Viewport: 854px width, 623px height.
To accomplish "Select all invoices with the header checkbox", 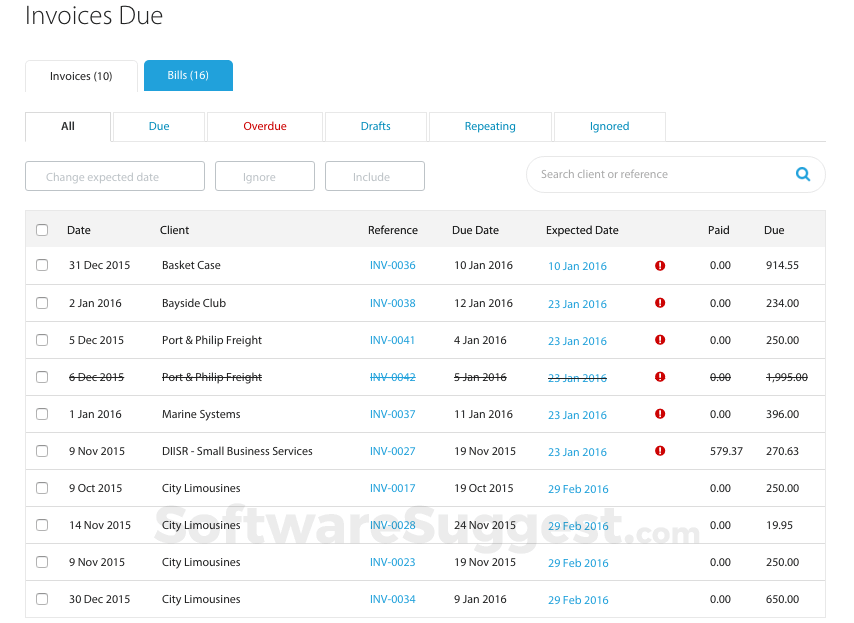I will click(41, 229).
